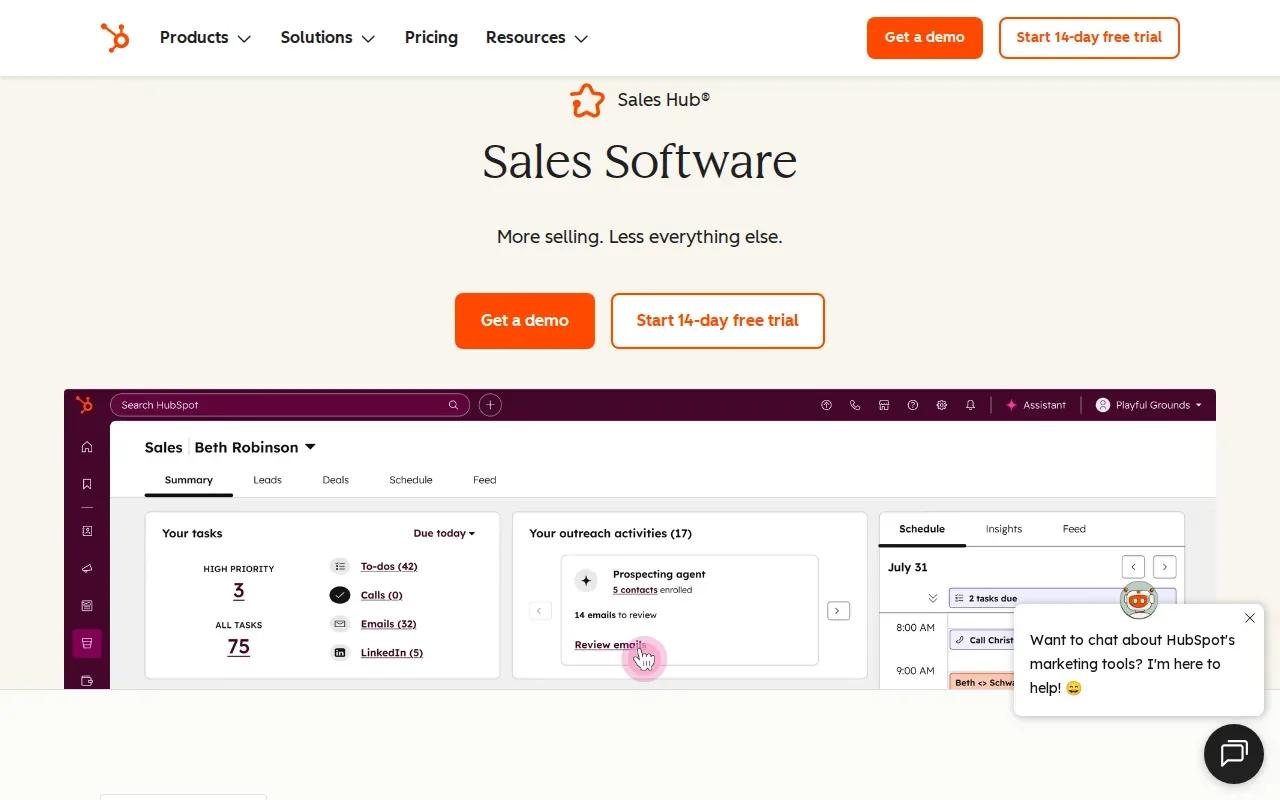Click the Sales Hub star icon

click(x=587, y=100)
